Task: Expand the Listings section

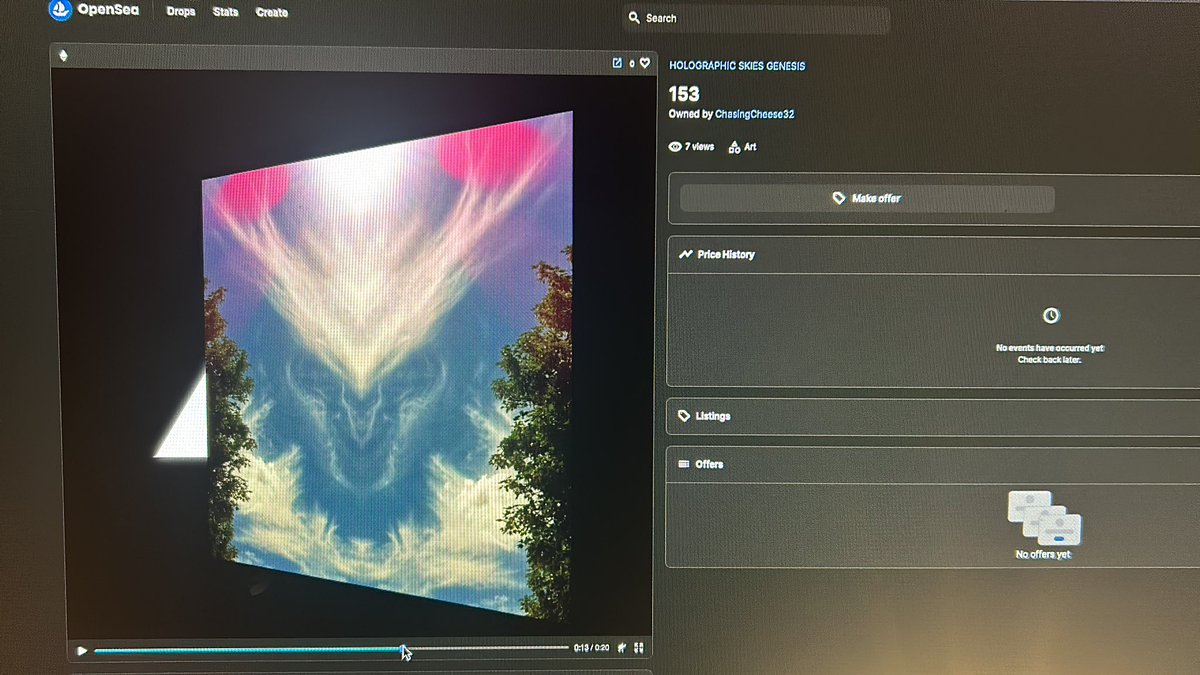Action: click(933, 416)
